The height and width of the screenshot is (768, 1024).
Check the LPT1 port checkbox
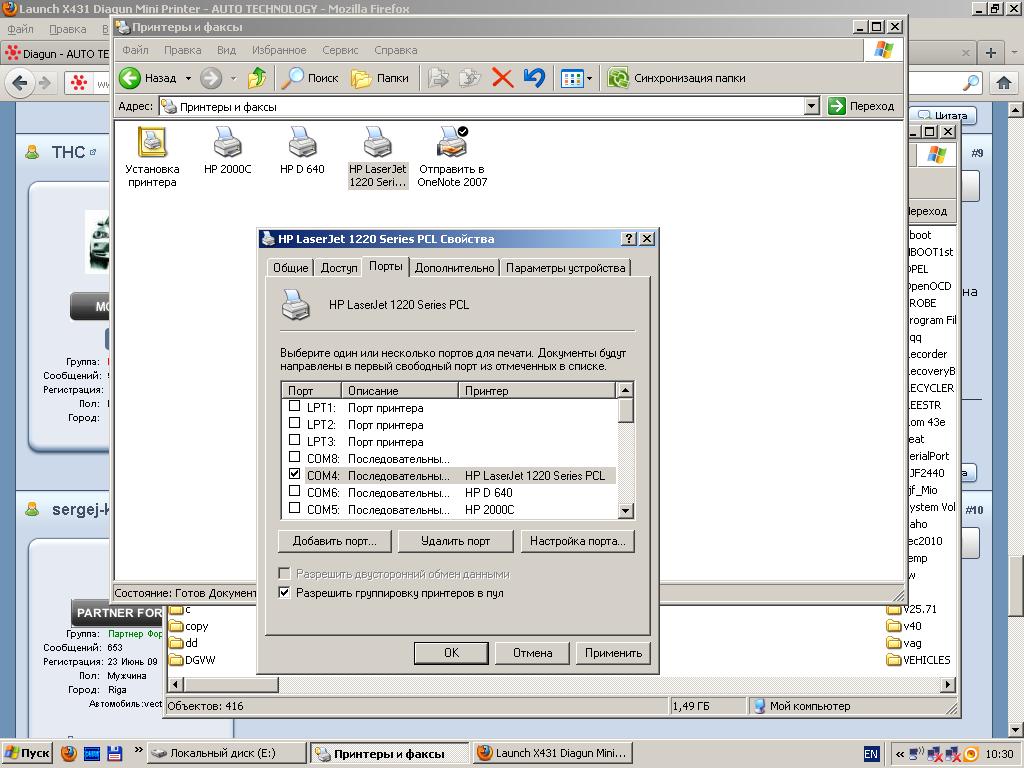click(295, 406)
